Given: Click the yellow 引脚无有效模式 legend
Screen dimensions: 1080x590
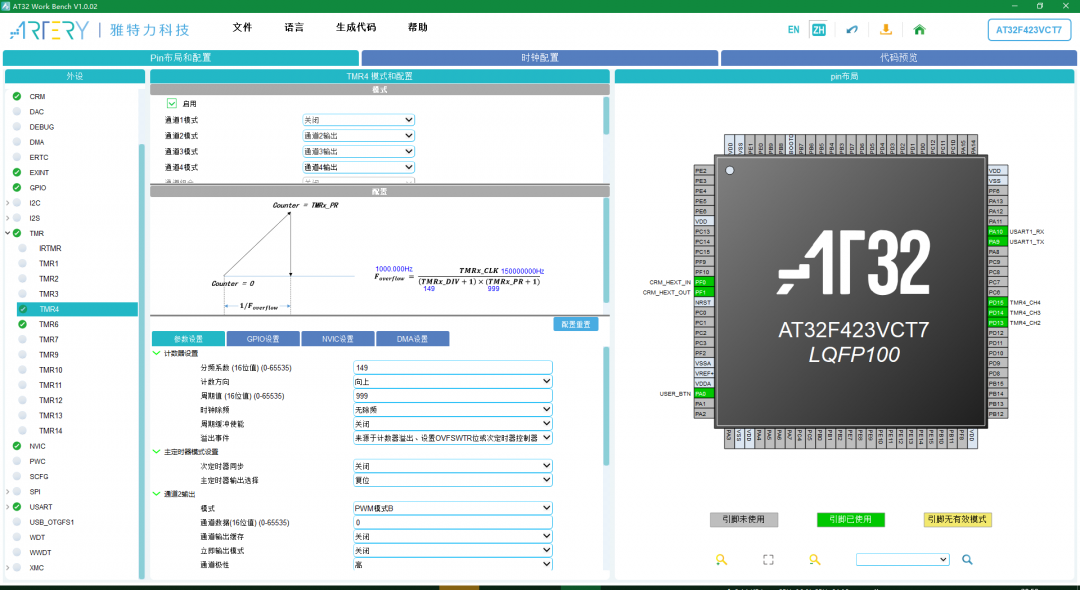Looking at the screenshot, I should pyautogui.click(x=957, y=520).
